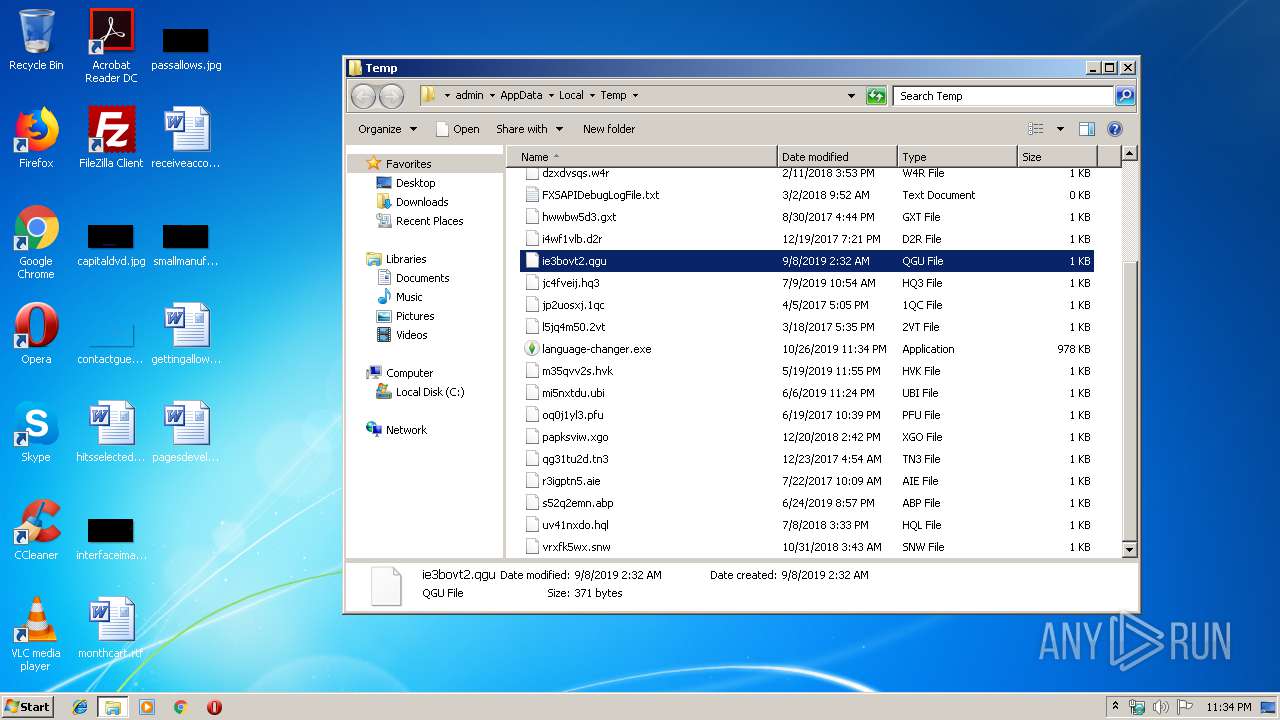Image resolution: width=1280 pixels, height=720 pixels.
Task: Open Explorer Help question mark icon
Action: click(x=1115, y=129)
